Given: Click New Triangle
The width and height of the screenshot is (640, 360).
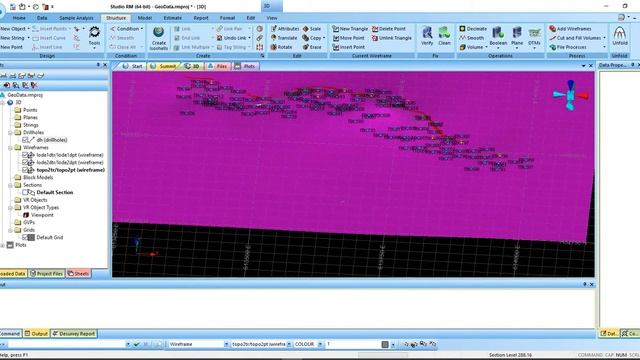Looking at the screenshot, I should (350, 29).
